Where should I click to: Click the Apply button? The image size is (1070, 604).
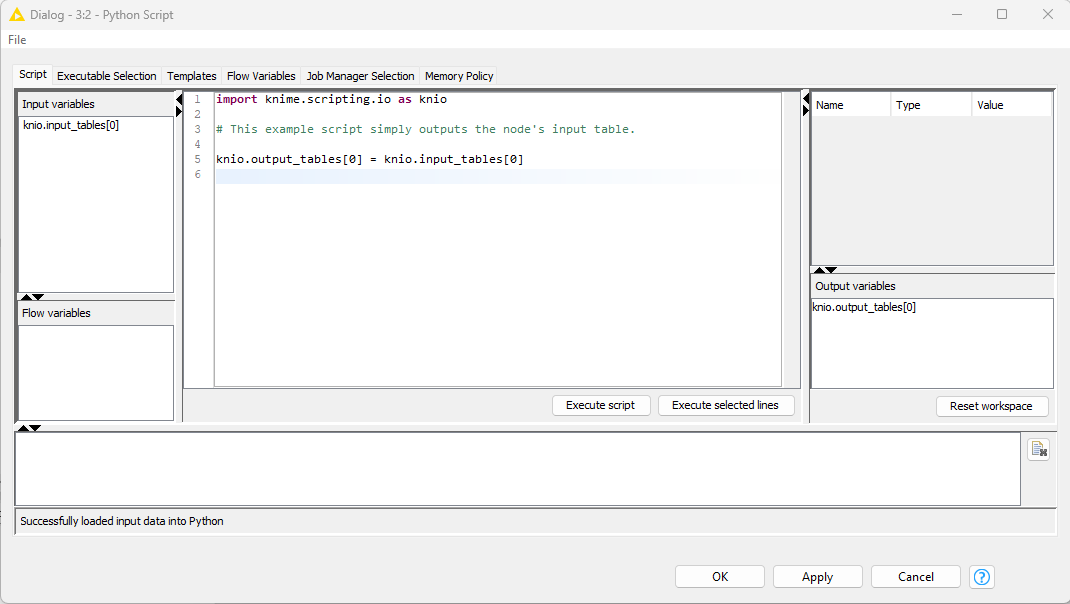pos(818,577)
